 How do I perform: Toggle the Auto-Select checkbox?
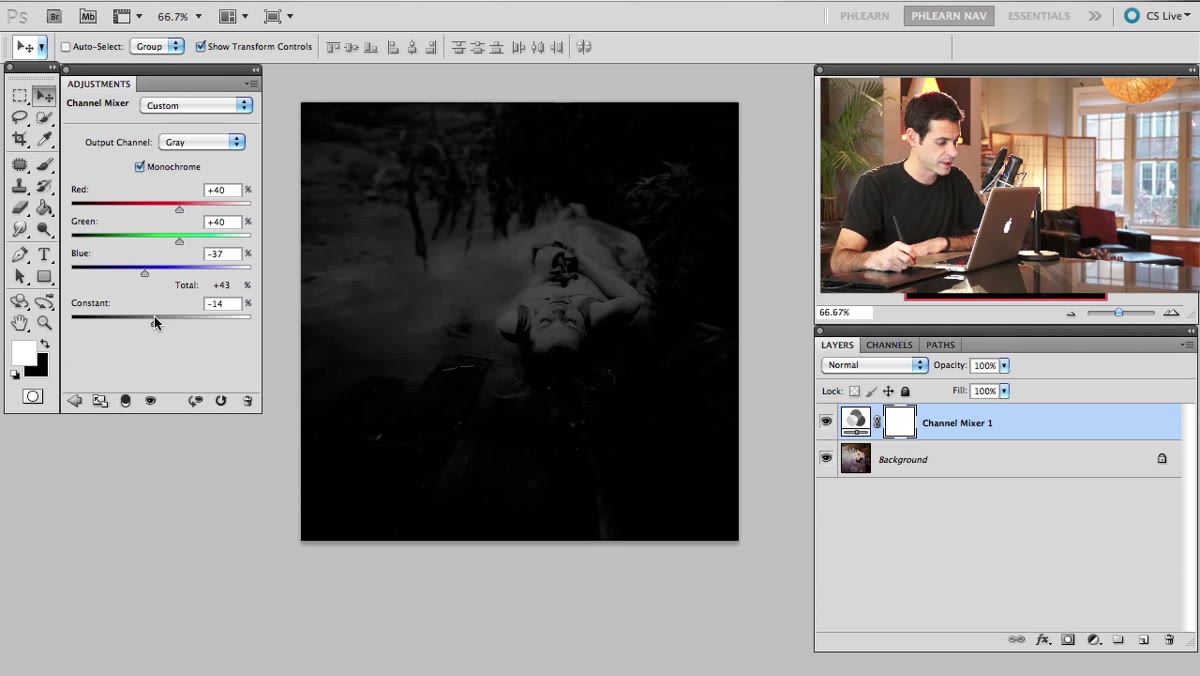tap(66, 47)
